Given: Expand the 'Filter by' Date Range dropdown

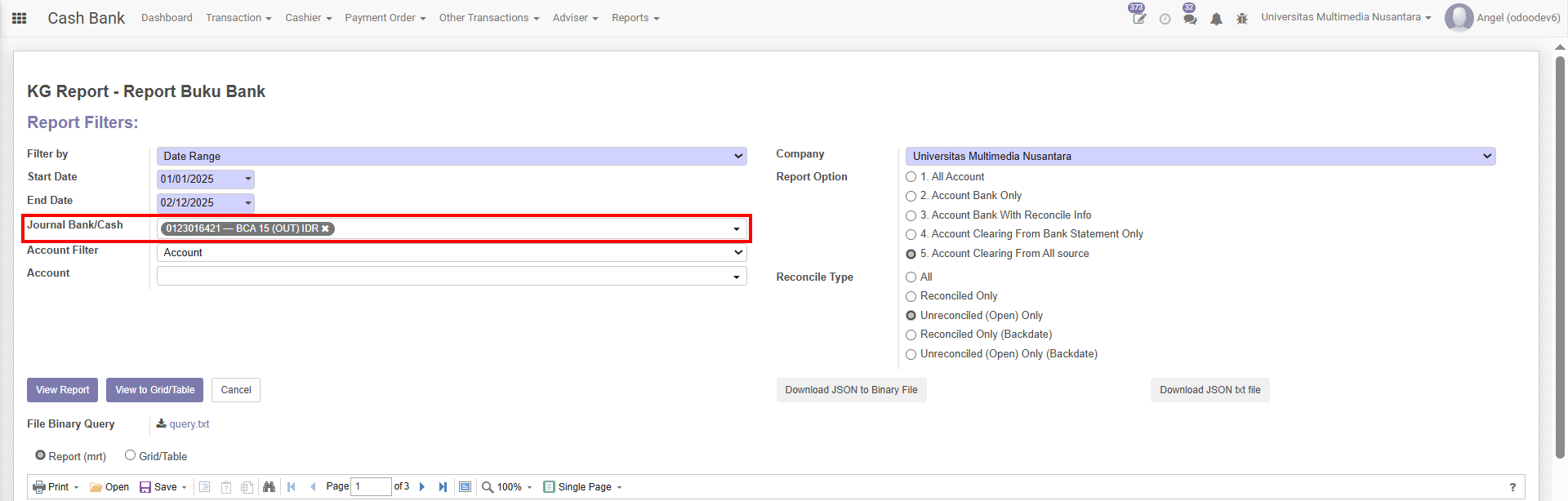Looking at the screenshot, I should click(452, 156).
